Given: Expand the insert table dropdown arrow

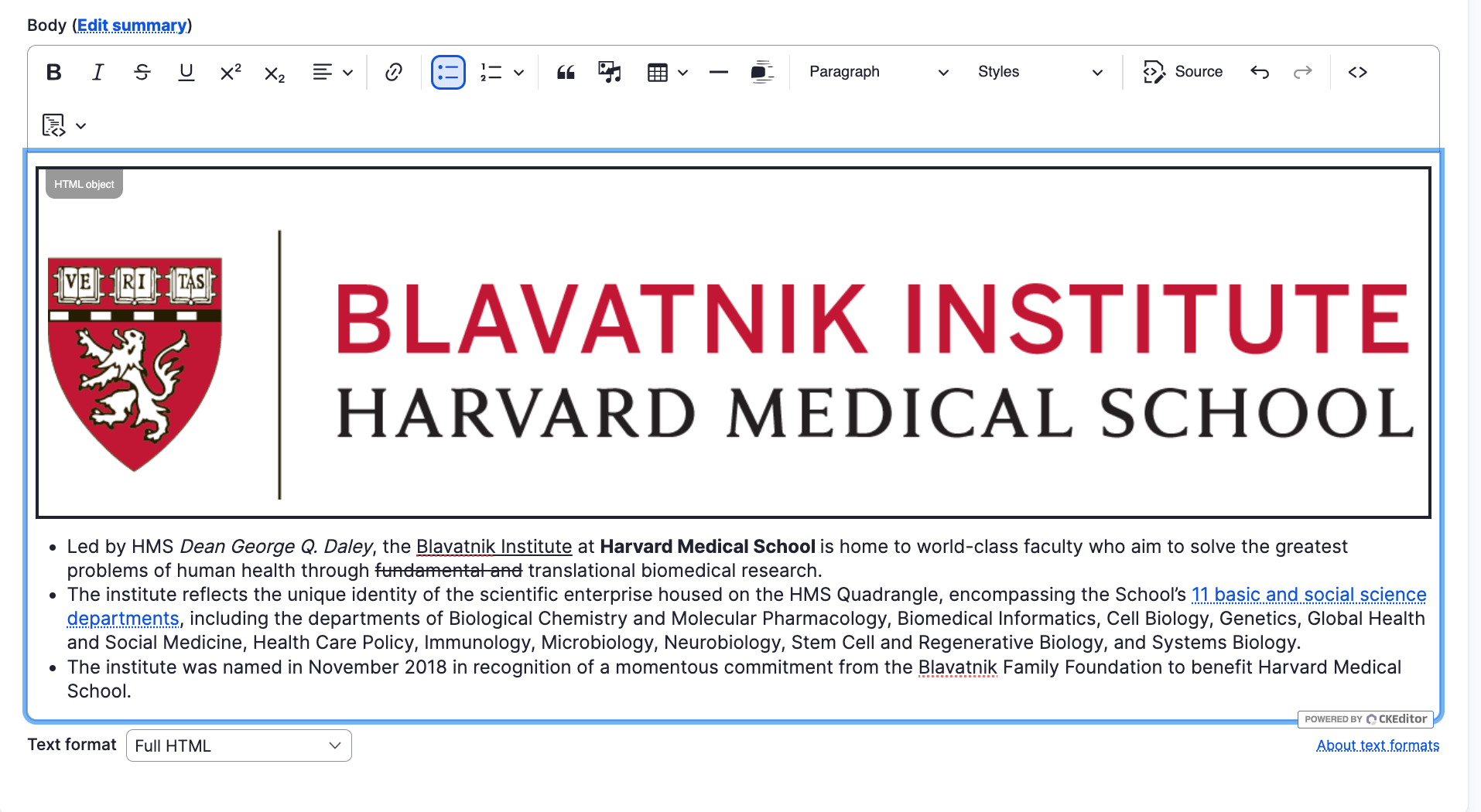Looking at the screenshot, I should [x=683, y=73].
